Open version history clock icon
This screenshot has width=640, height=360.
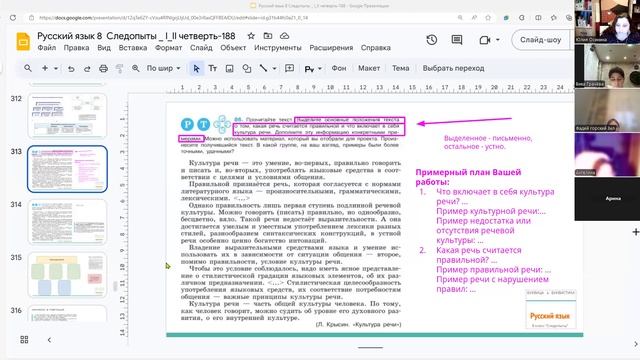(x=432, y=40)
